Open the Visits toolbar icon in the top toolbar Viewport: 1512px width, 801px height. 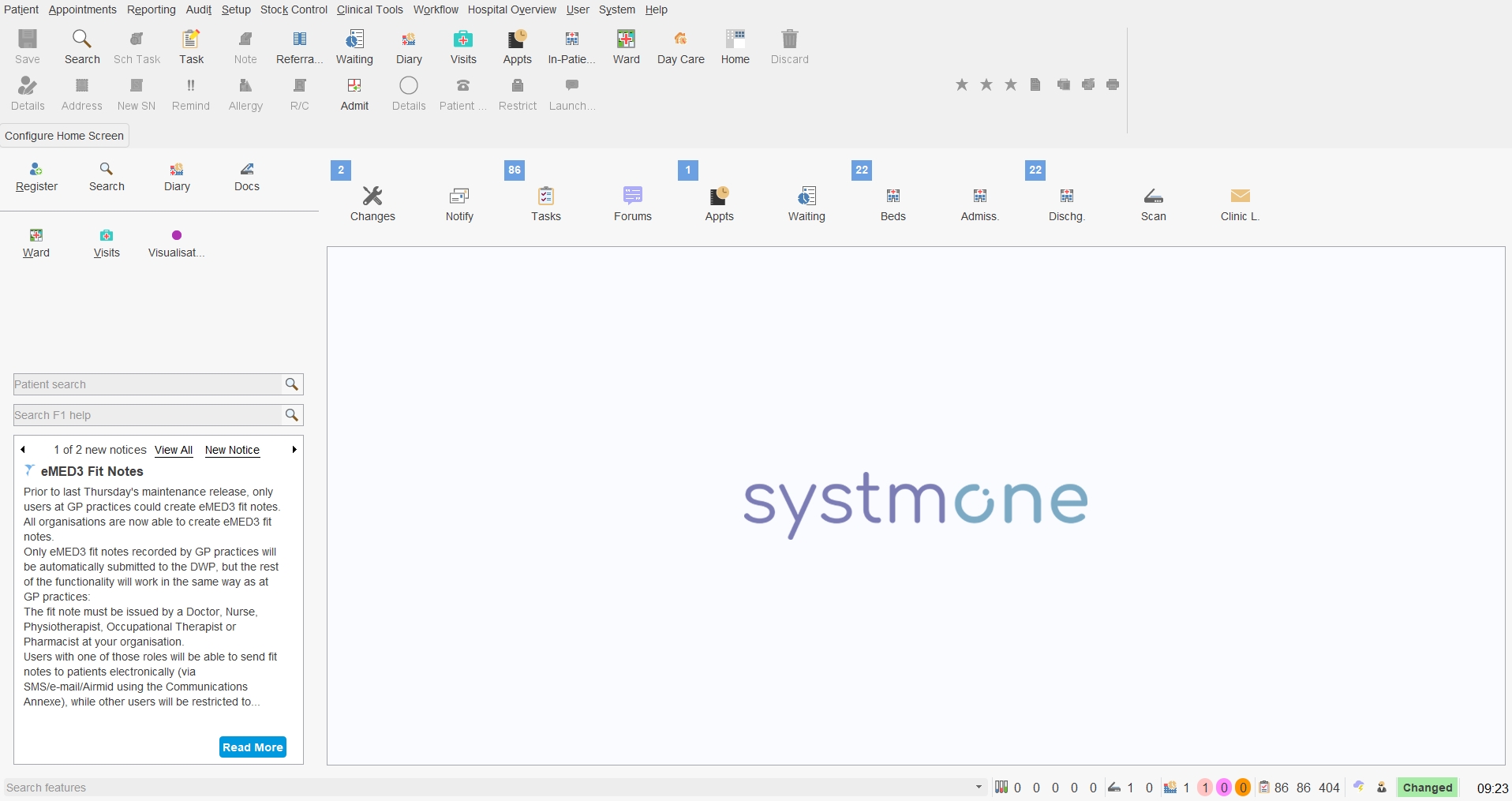coord(463,47)
